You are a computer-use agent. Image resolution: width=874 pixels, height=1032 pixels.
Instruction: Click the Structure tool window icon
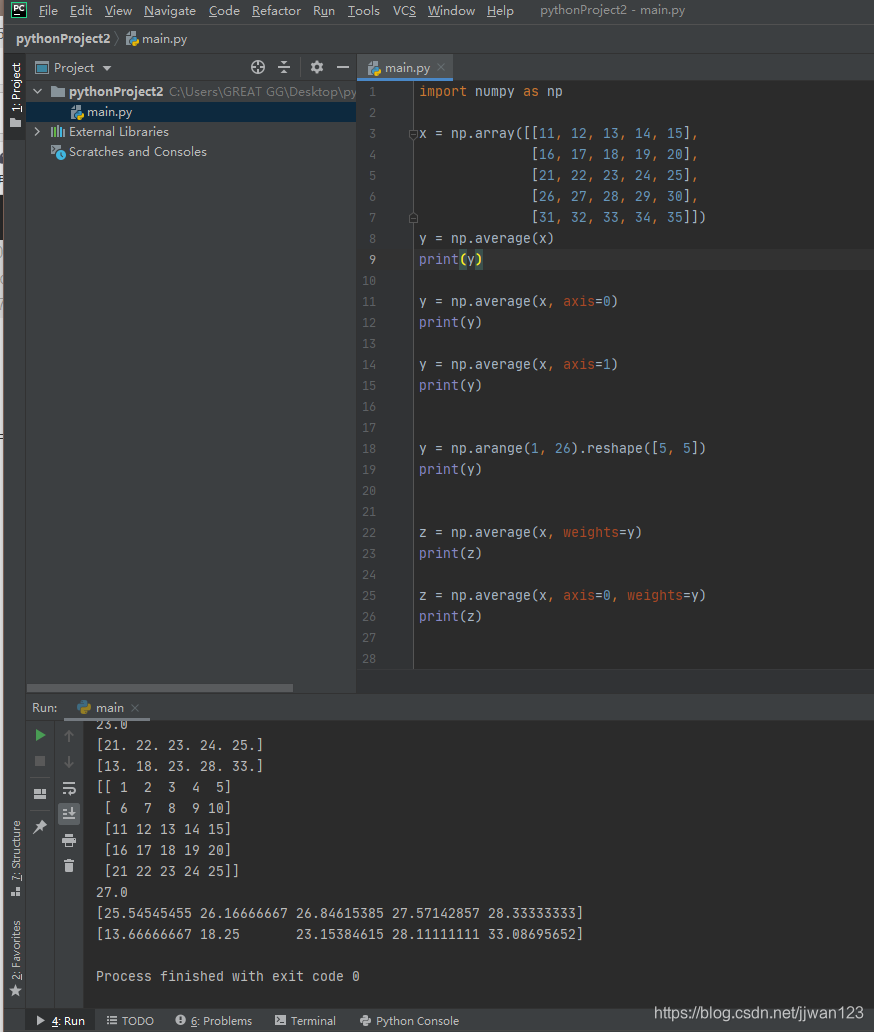[x=16, y=892]
